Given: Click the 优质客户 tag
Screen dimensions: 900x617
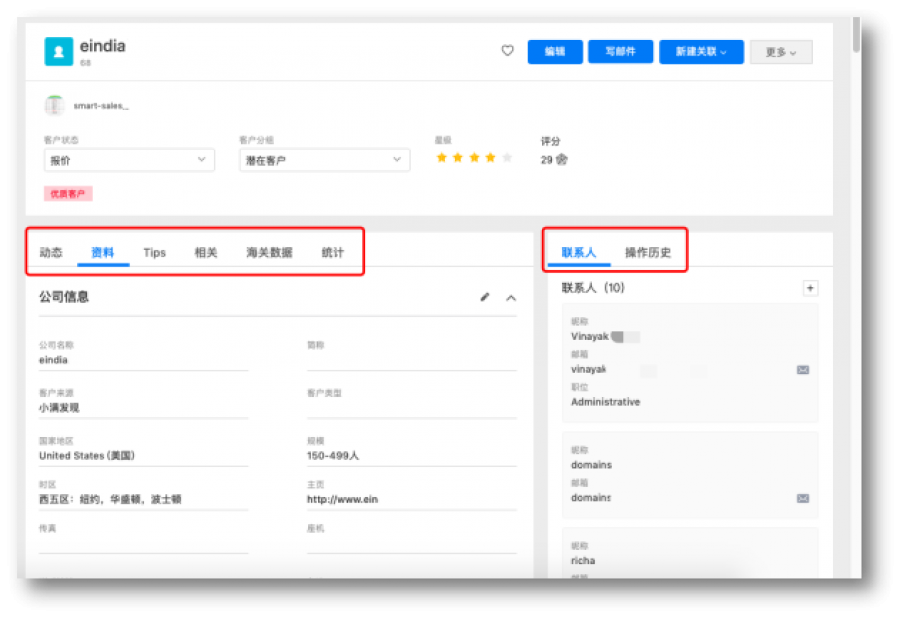Looking at the screenshot, I should tap(68, 193).
